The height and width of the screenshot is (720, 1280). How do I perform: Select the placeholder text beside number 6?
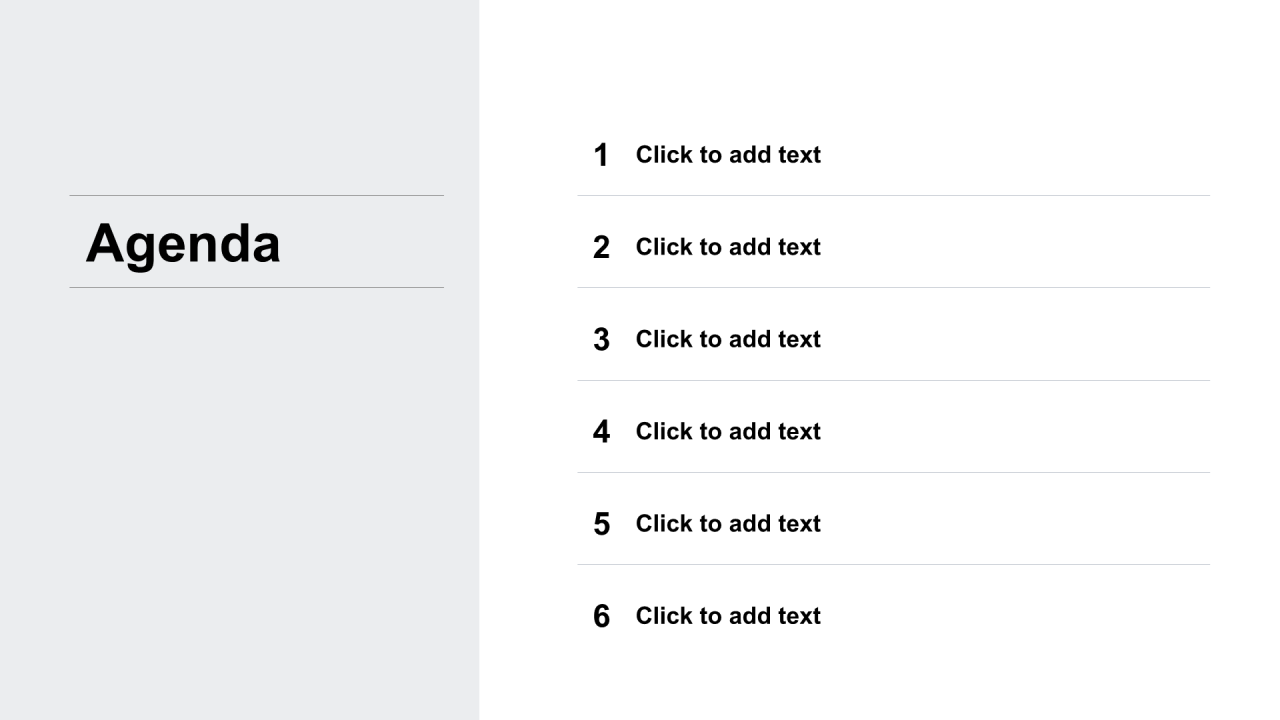(x=728, y=616)
